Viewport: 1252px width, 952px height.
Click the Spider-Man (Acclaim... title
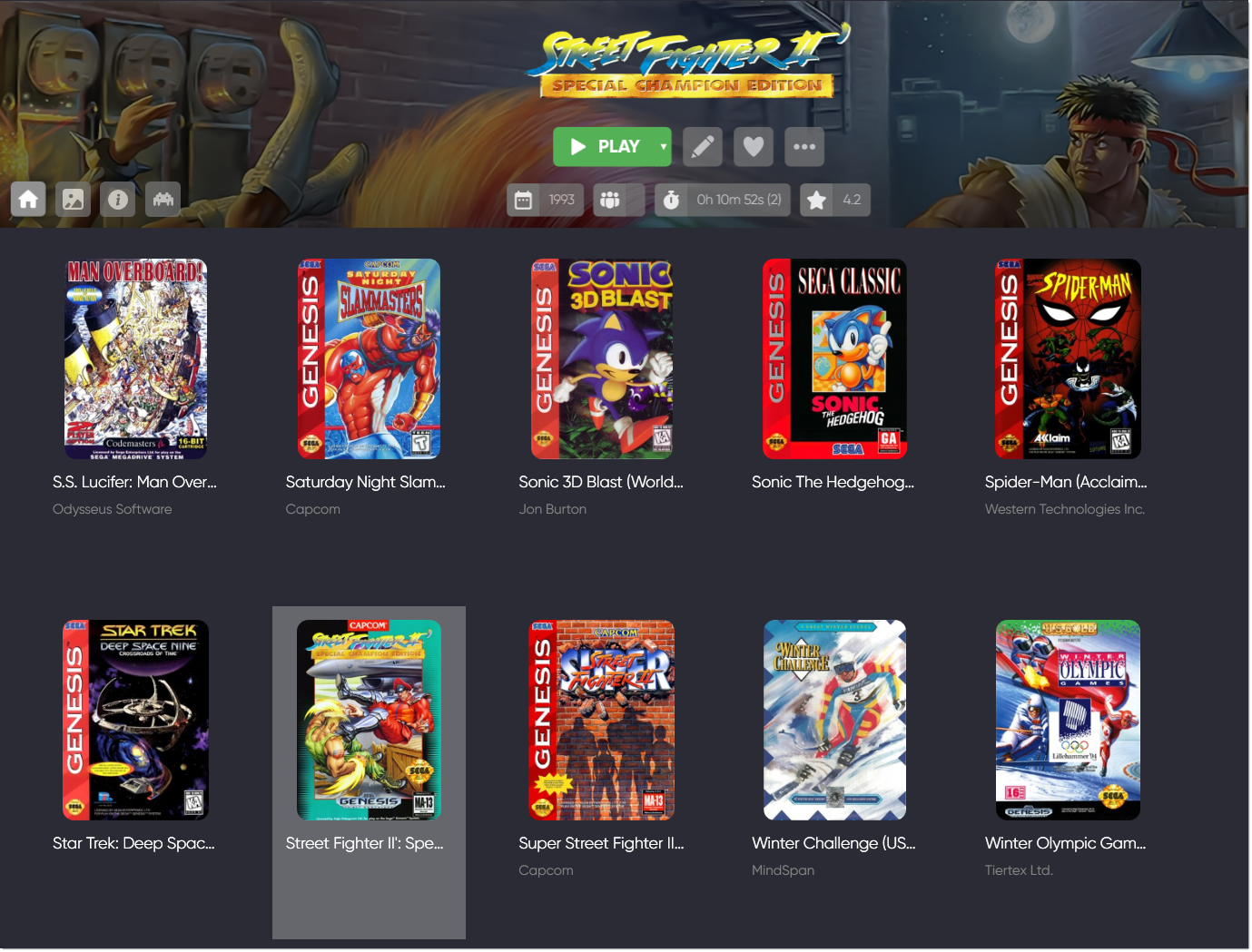click(x=1066, y=482)
